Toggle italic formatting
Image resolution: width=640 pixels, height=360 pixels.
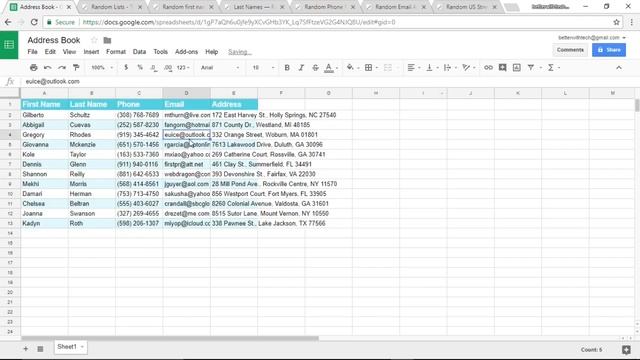301,68
